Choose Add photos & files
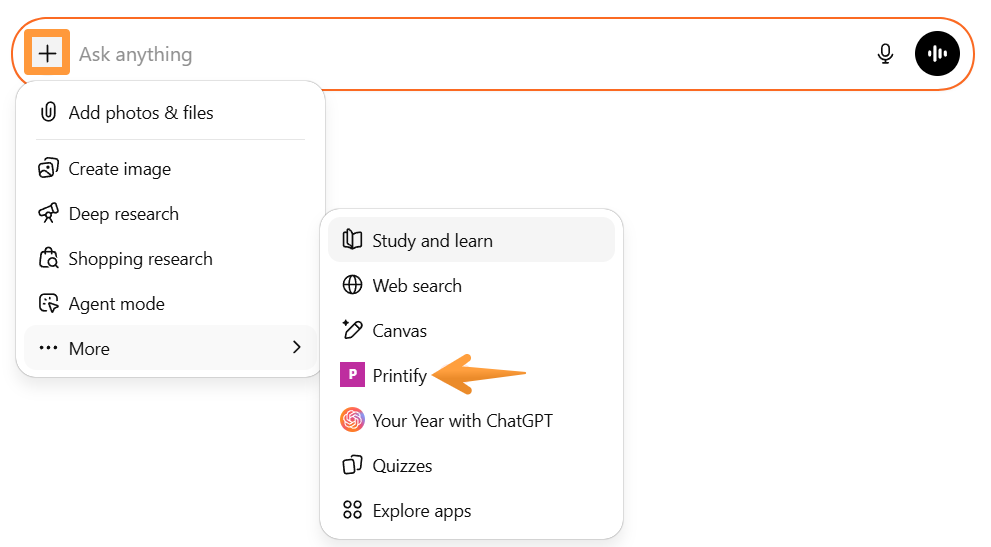This screenshot has width=991, height=547. pyautogui.click(x=171, y=113)
